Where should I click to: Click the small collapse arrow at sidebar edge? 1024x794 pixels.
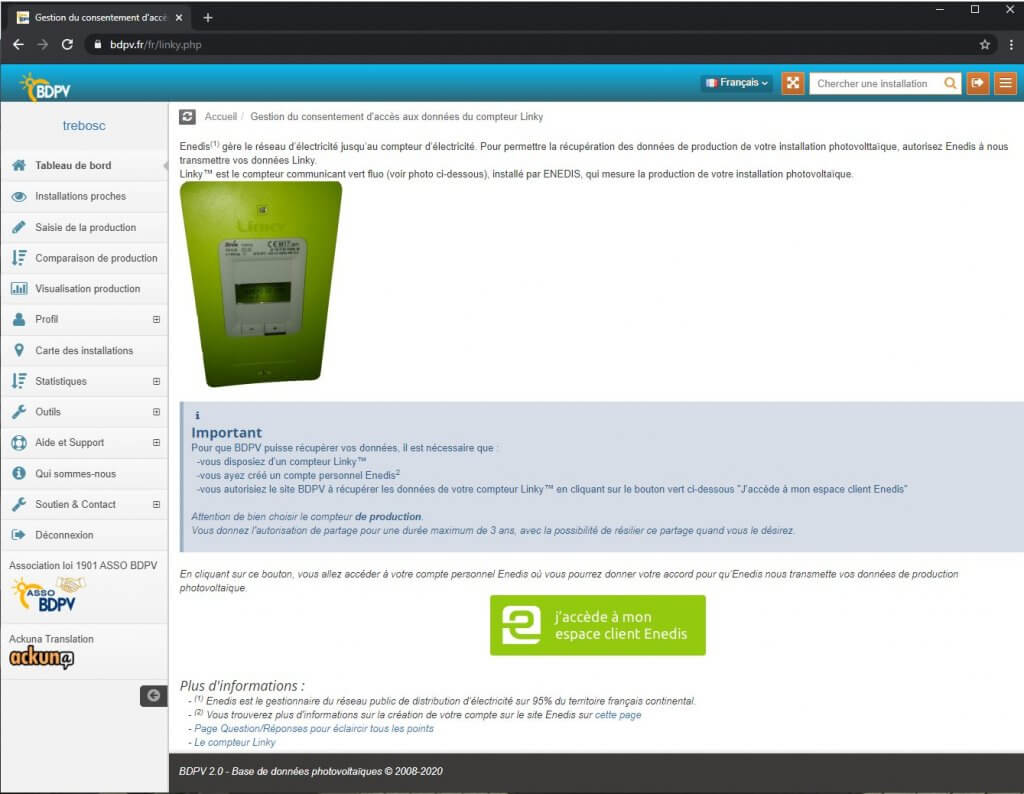tap(165, 166)
